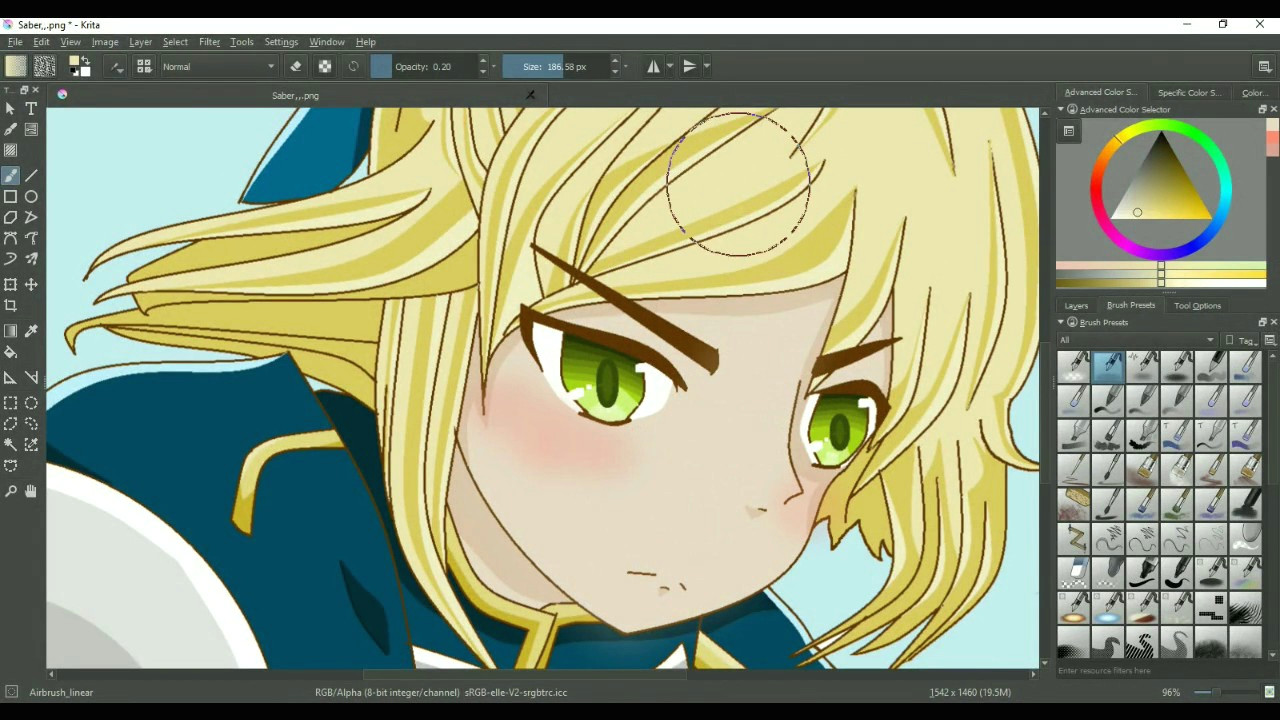Open the Tag button in Brush Presets
This screenshot has height=720, width=1280.
pos(1240,340)
